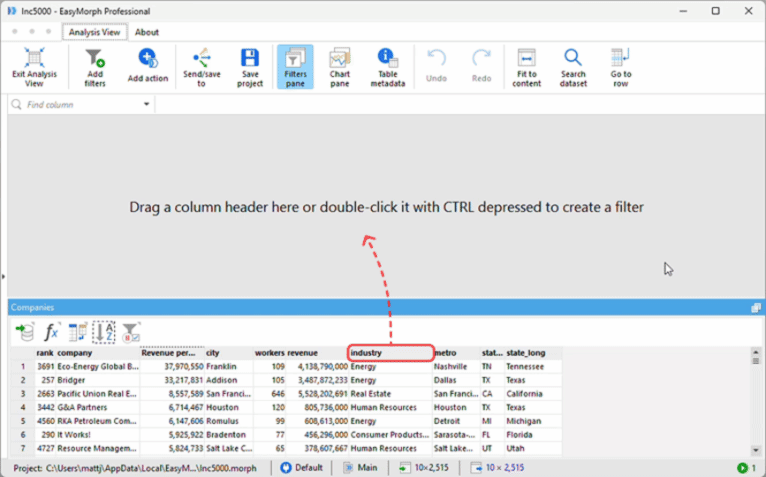Open Table metadata
This screenshot has width=766, height=477.
(387, 67)
